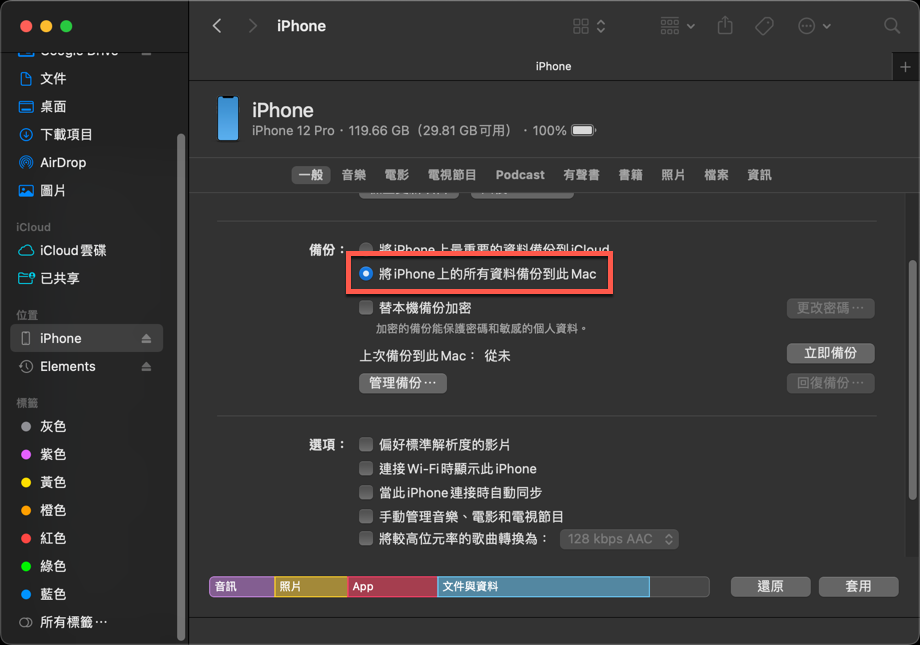Switch to the 資訊 tab

coord(759,175)
